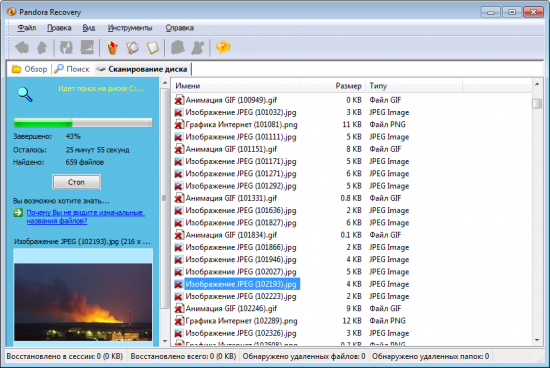Click status text Восстановлено в сессии: 0
Screen dimensions: 550x368
point(65,356)
